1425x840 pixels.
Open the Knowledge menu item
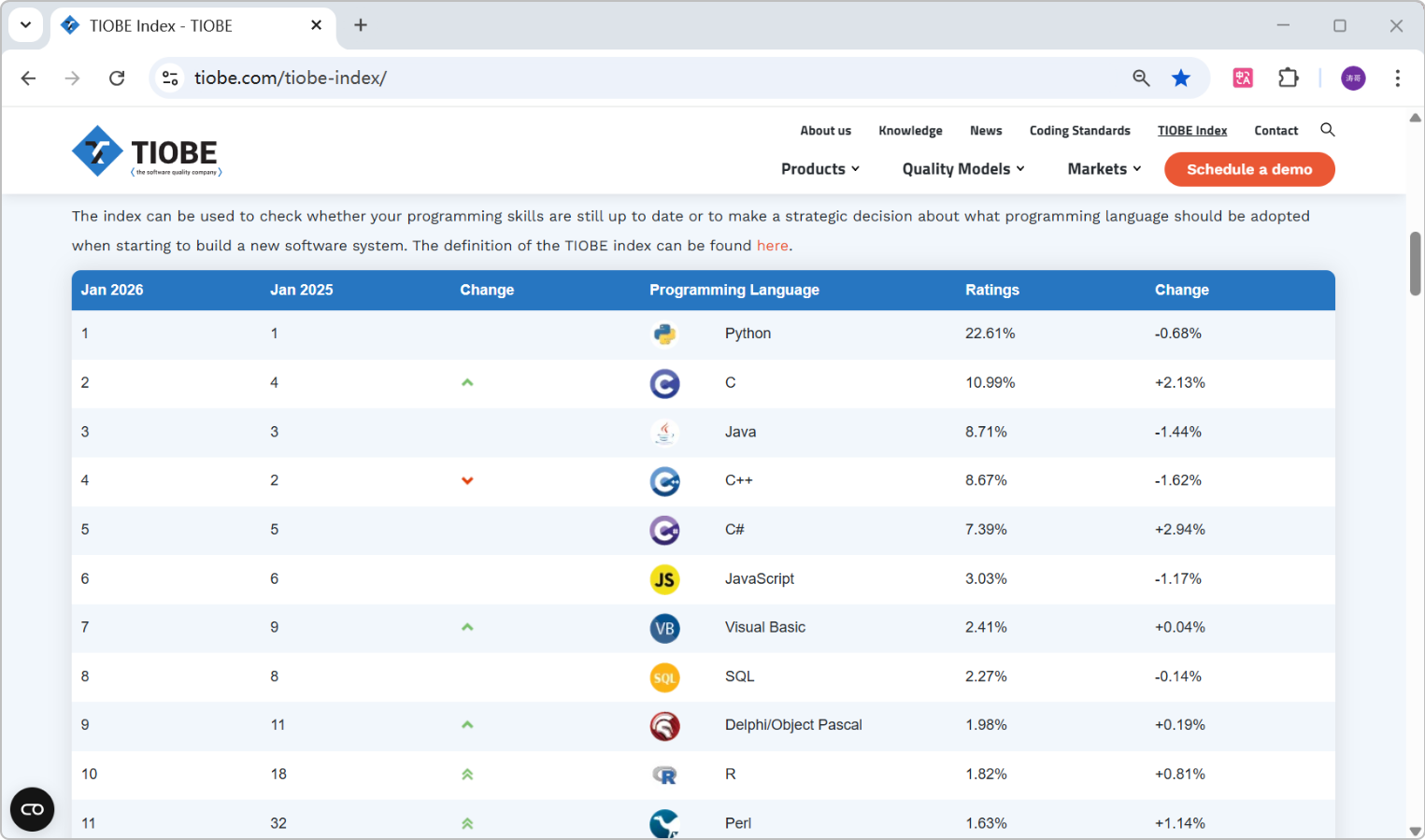coord(910,131)
